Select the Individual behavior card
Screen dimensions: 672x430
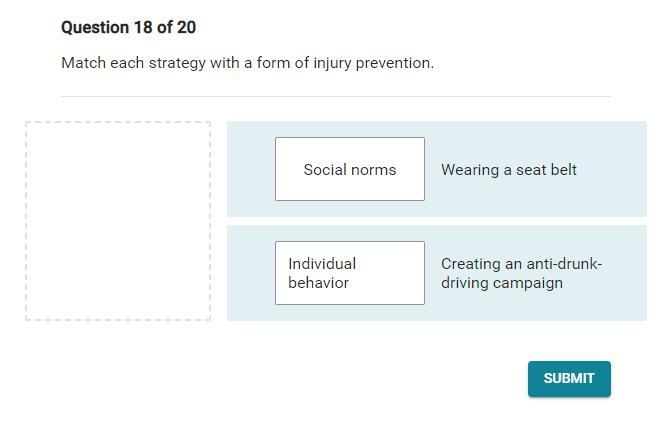point(349,273)
